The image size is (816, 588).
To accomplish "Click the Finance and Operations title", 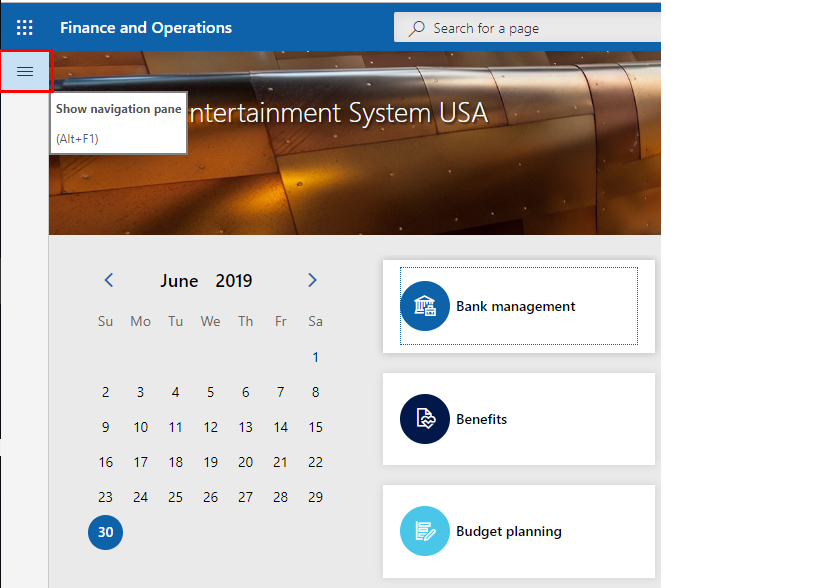I will click(146, 28).
